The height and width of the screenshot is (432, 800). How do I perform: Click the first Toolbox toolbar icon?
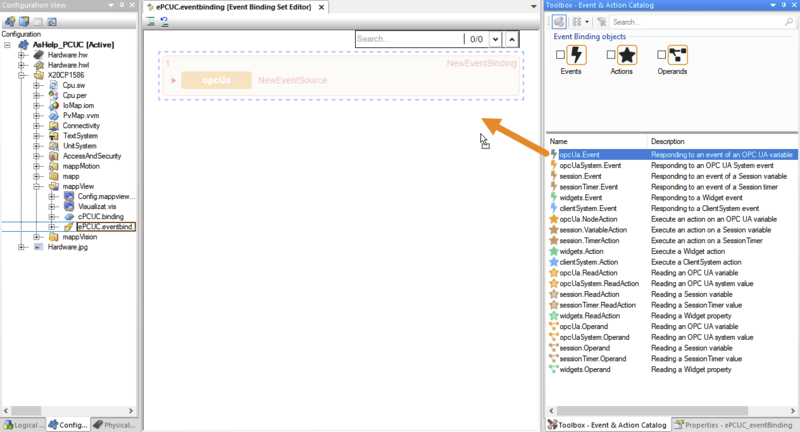click(x=559, y=22)
